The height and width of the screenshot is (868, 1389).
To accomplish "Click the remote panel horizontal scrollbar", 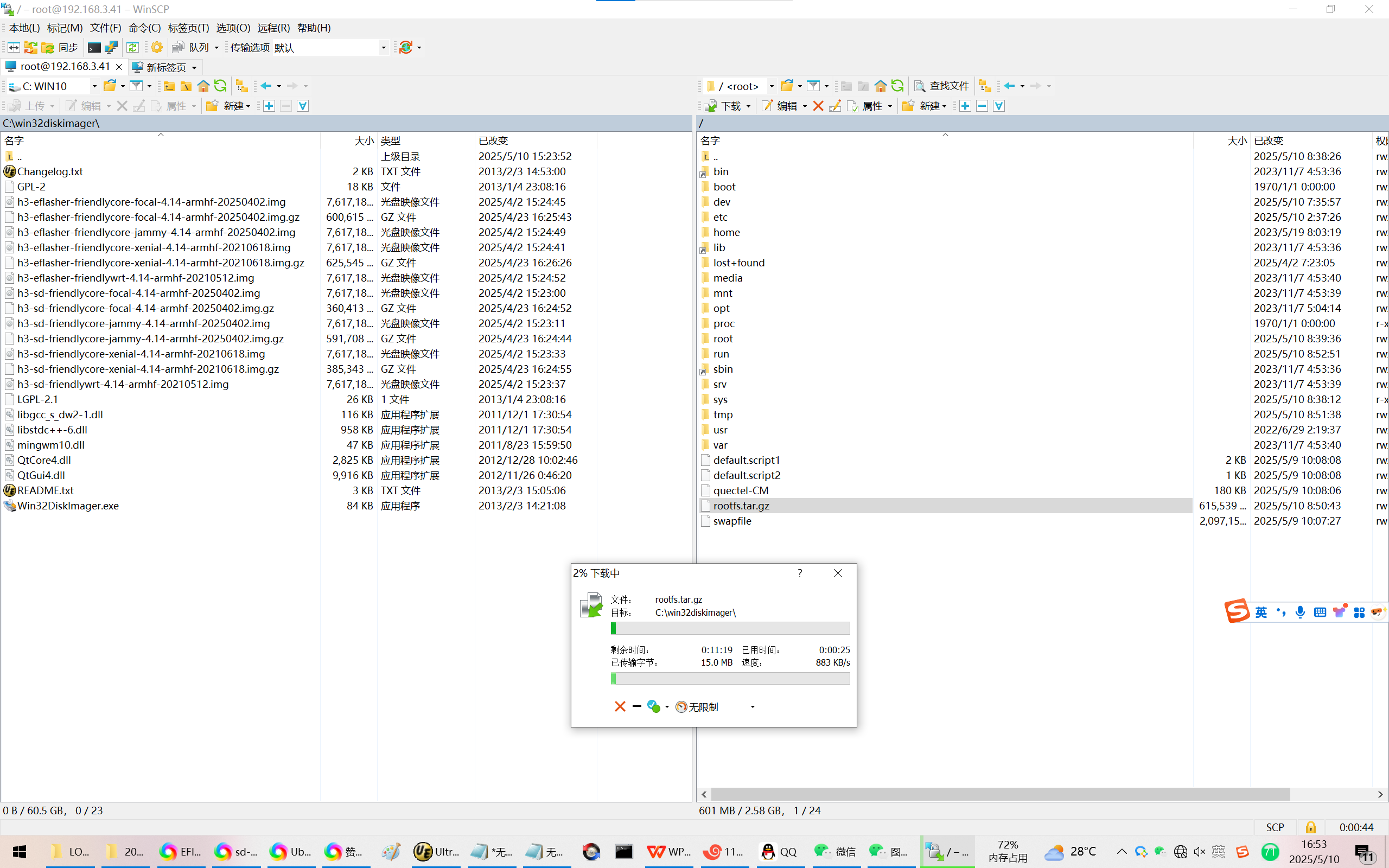I will tap(1000, 794).
